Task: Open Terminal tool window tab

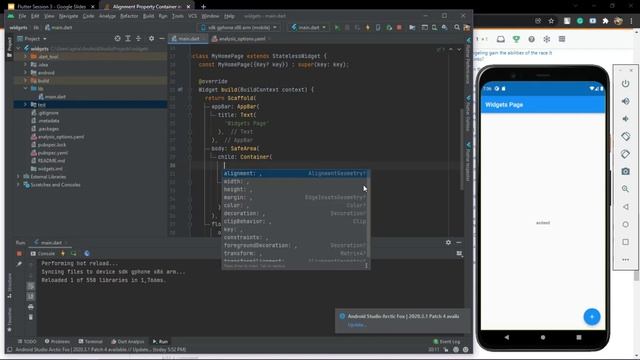Action: pos(90,341)
